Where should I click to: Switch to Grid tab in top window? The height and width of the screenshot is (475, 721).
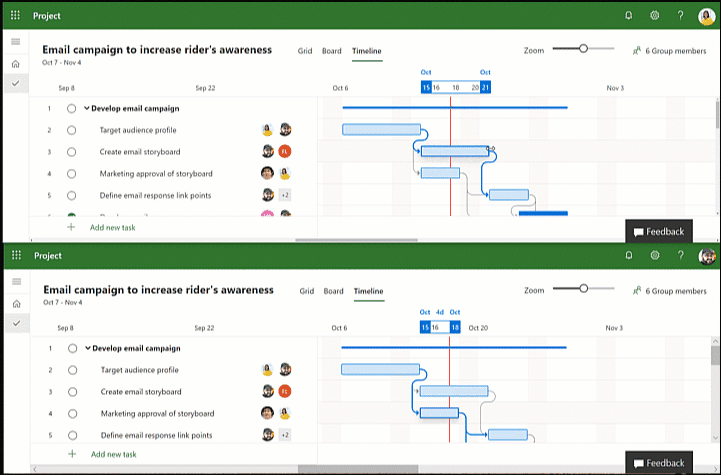coord(305,51)
